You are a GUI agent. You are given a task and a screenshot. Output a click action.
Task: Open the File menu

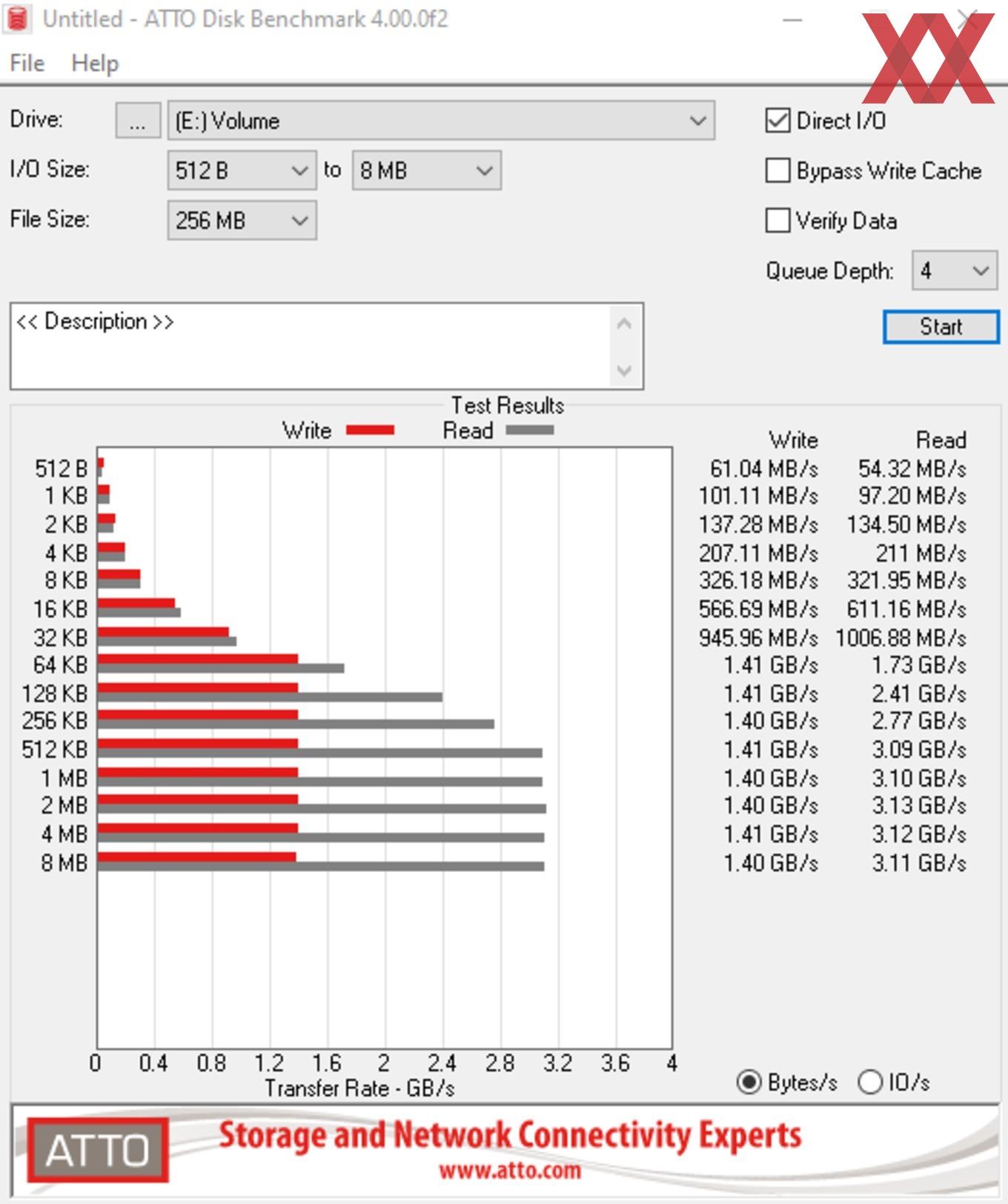[x=27, y=63]
